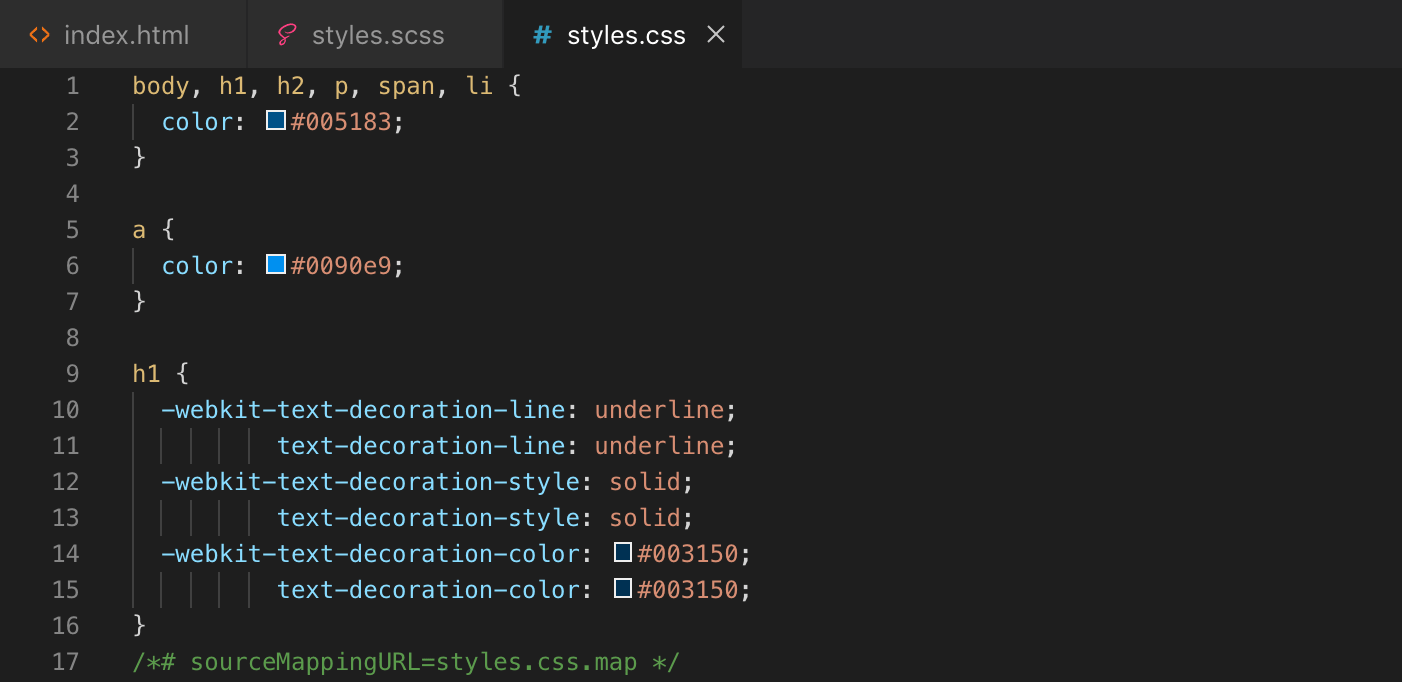Screen dimensions: 1402x682
Task: Click the HTML file icon on index.html tab
Action: tap(40, 35)
